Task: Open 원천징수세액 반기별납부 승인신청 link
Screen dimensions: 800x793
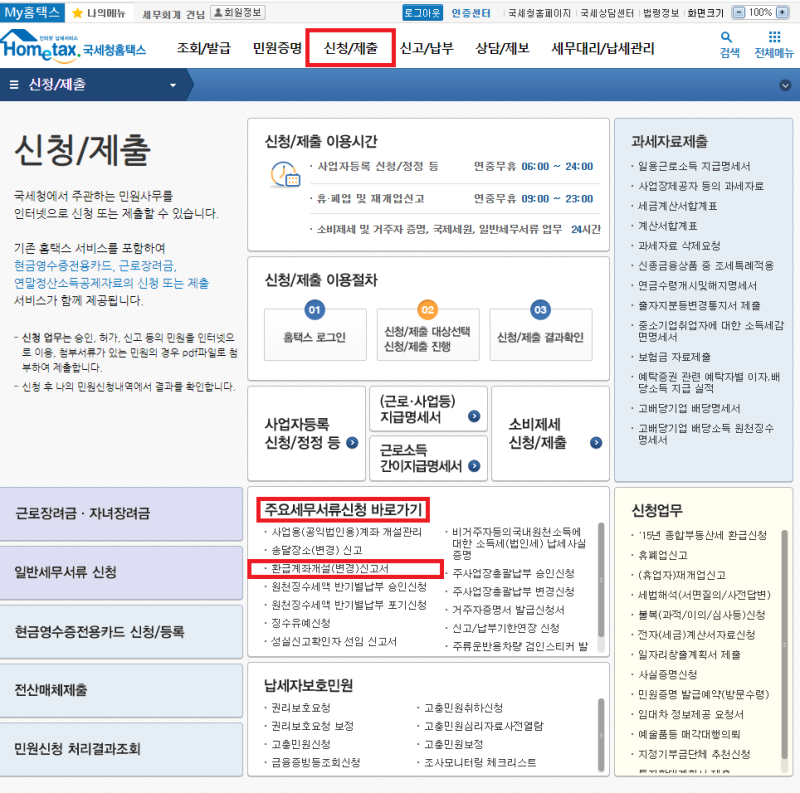Action: tap(349, 587)
